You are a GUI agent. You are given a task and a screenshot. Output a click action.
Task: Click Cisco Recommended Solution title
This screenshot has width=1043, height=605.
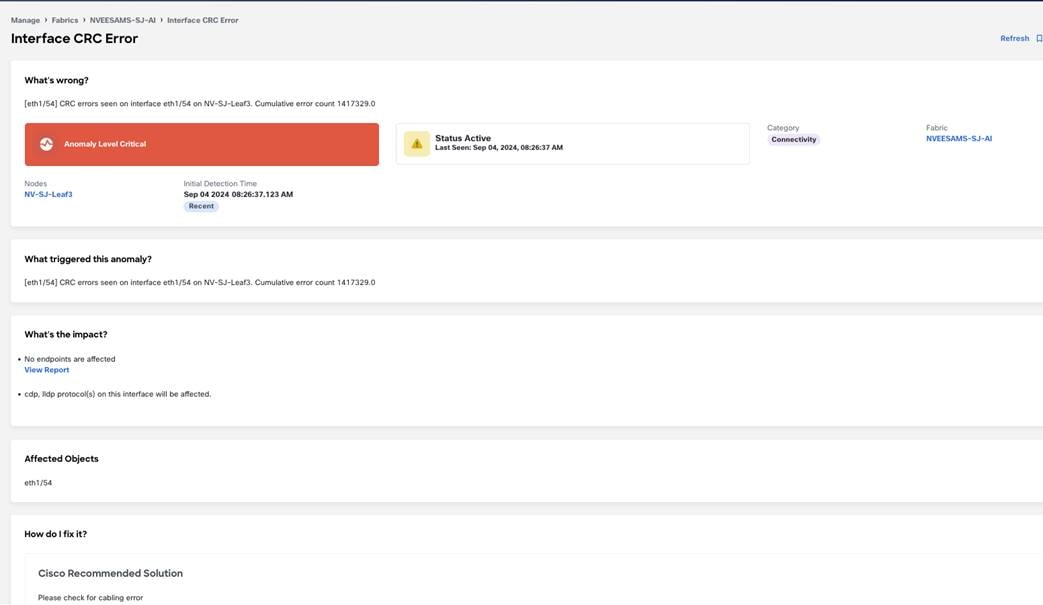[110, 573]
